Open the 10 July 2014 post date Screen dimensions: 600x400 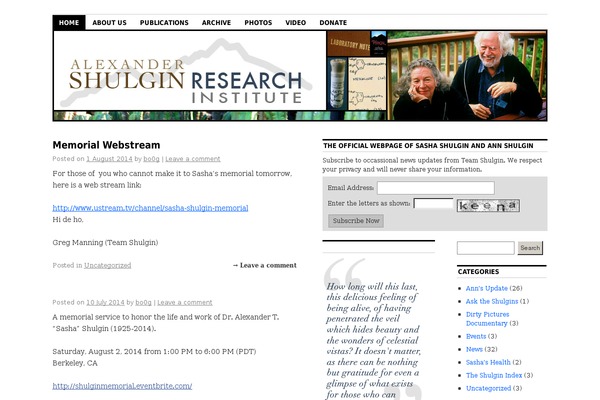point(105,302)
